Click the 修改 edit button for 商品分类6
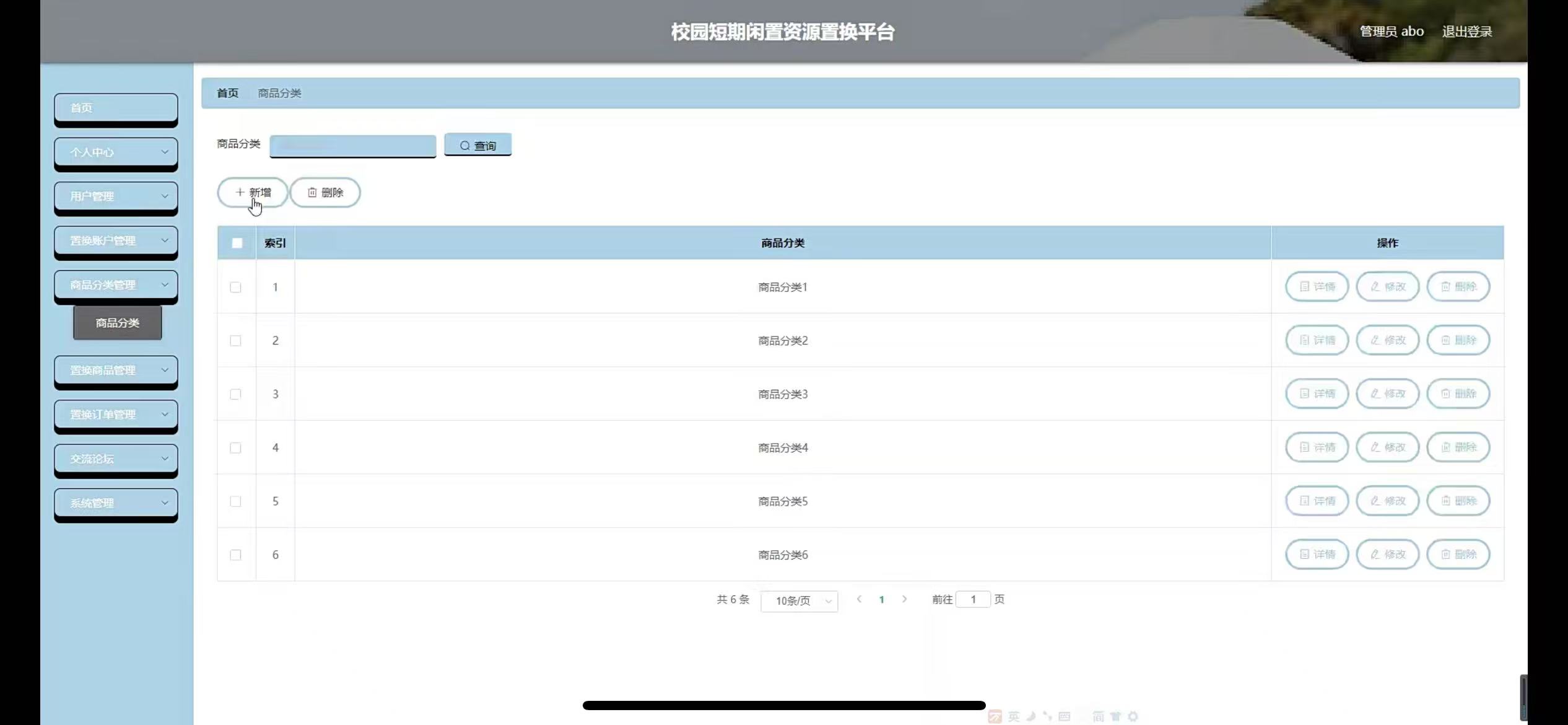The height and width of the screenshot is (725, 1568). (x=1387, y=554)
